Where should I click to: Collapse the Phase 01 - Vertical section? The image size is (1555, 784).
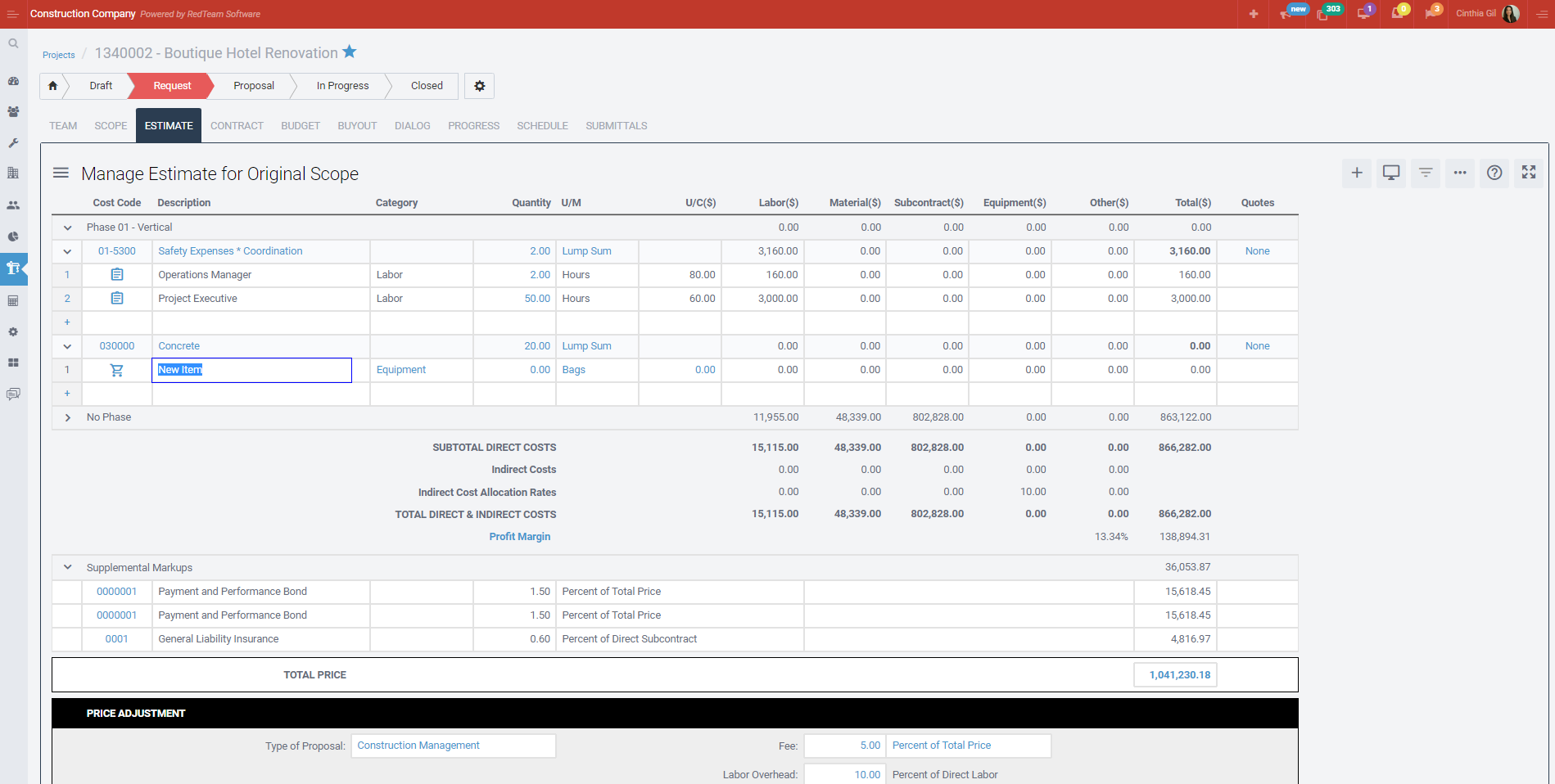(67, 227)
